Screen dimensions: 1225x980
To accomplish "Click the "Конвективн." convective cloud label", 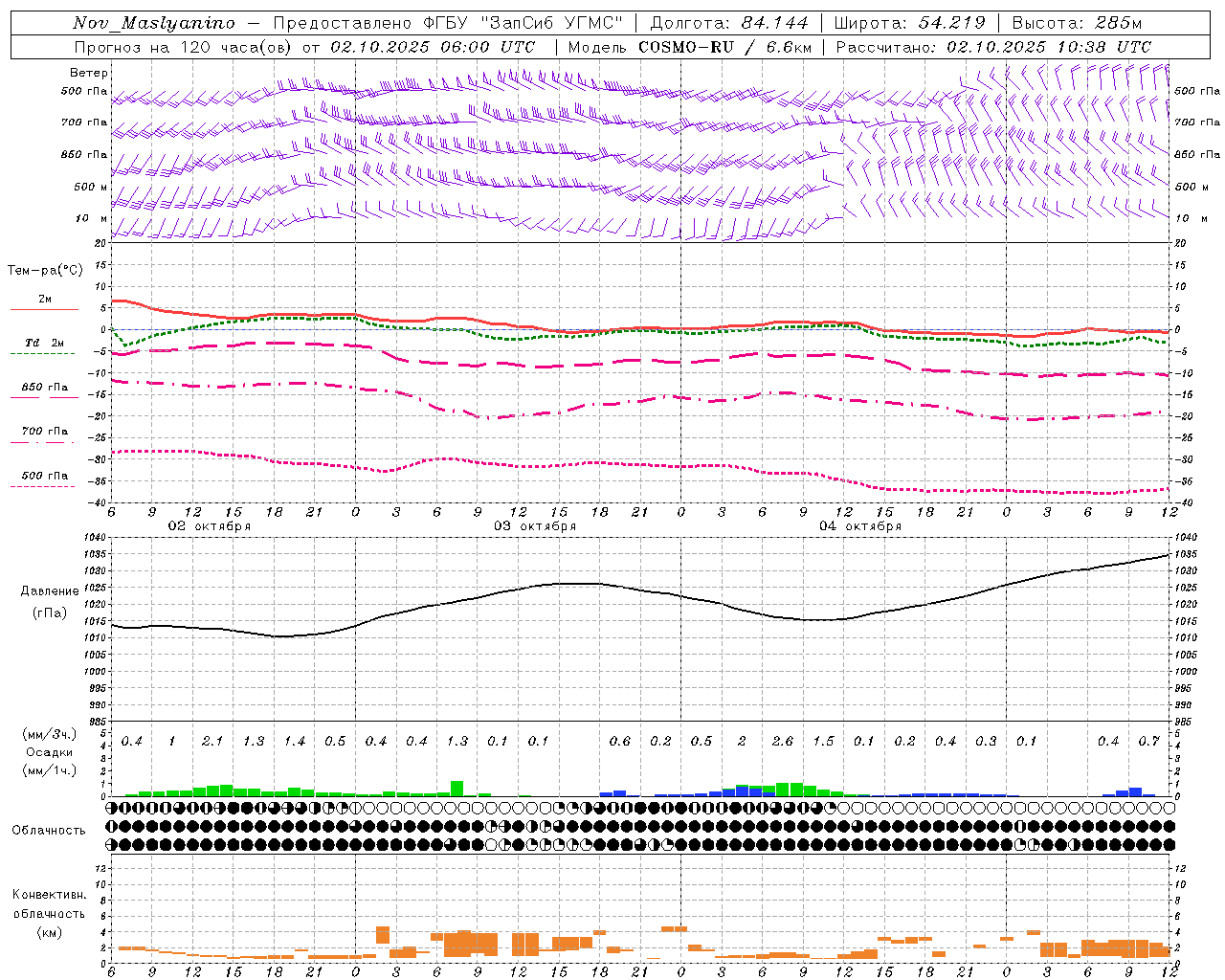I will pos(49,895).
